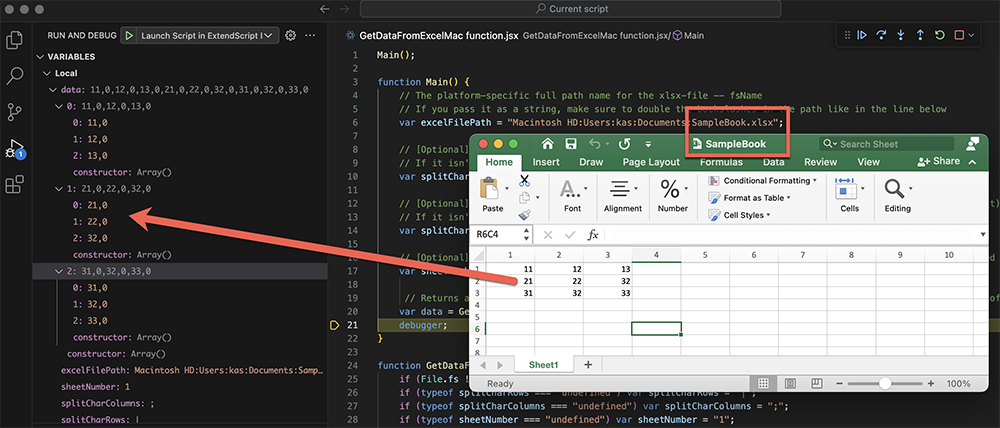
Task: Select launch configuration dropdown
Action: click(x=208, y=36)
